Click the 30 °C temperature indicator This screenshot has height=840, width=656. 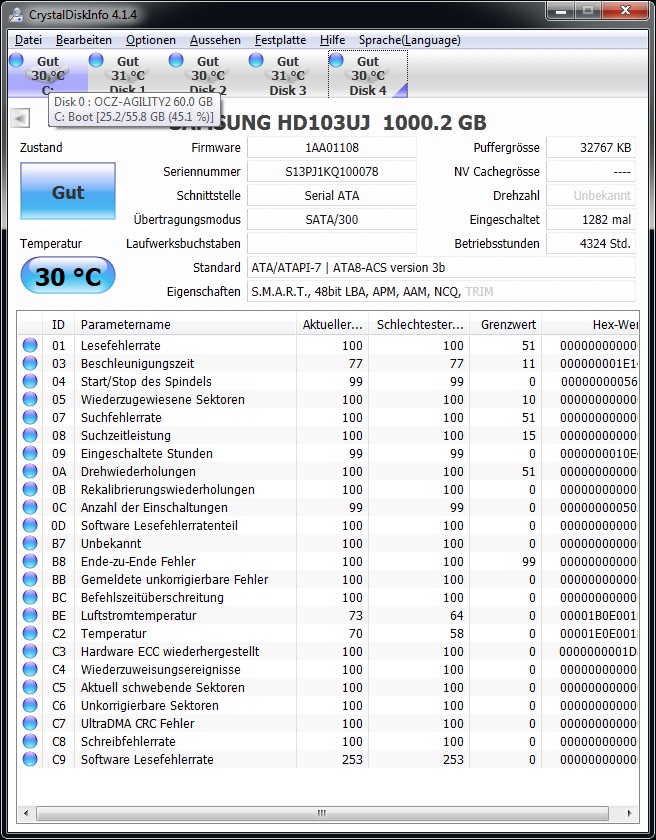[68, 275]
